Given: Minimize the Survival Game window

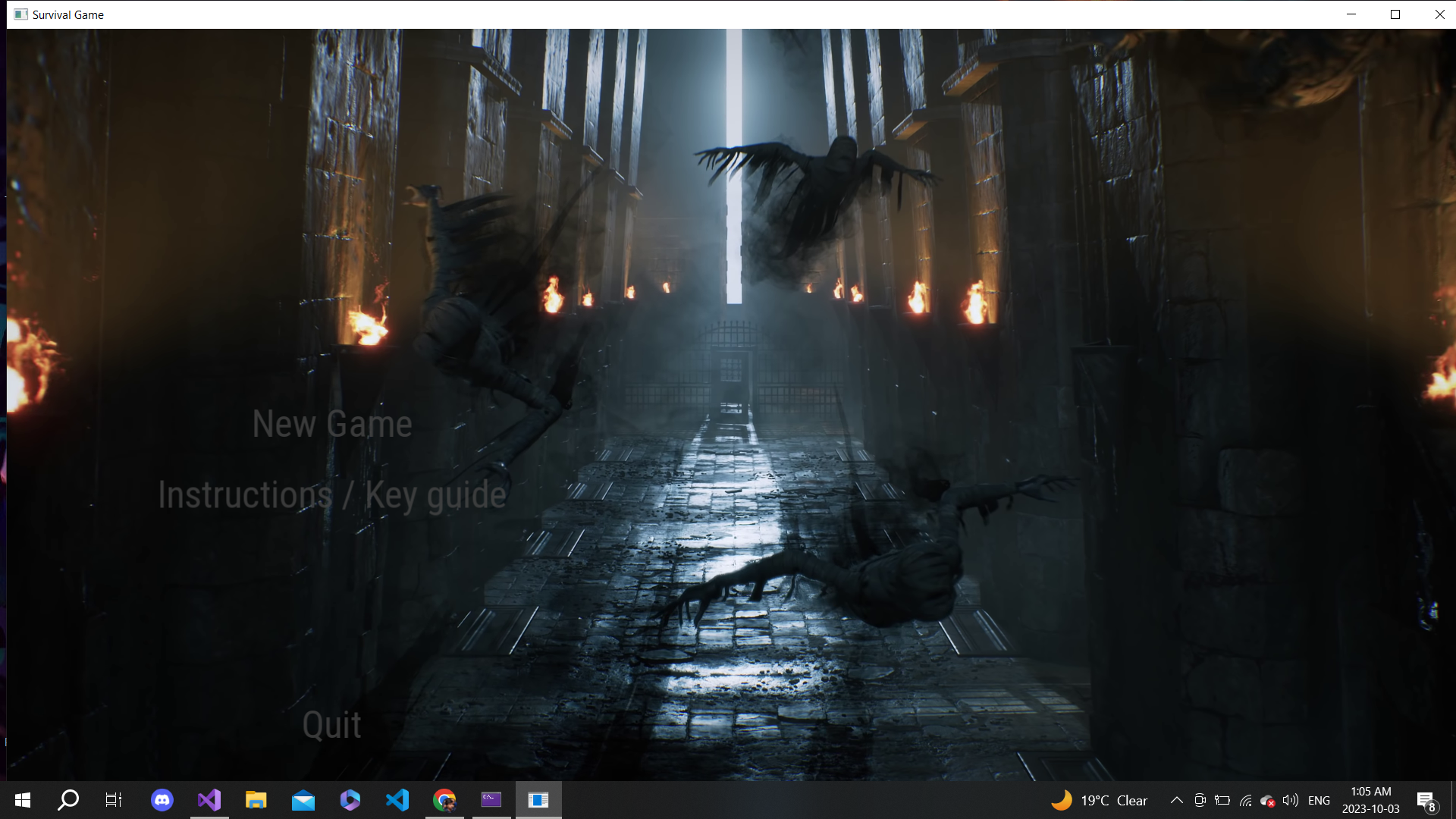Looking at the screenshot, I should [1351, 14].
